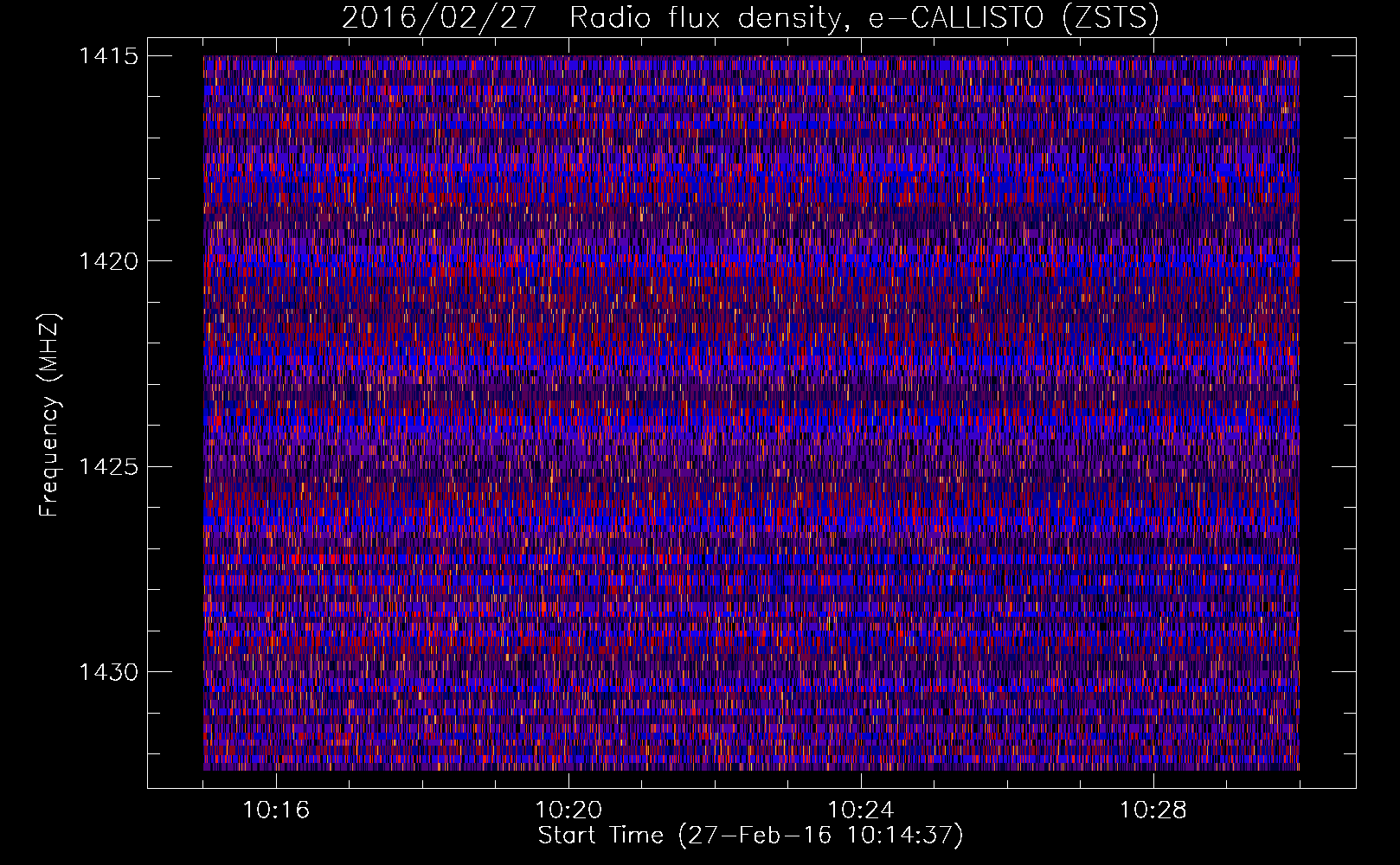Viewport: 1400px width, 865px height.
Task: Click the '10:20' time axis label
Action: 568,811
